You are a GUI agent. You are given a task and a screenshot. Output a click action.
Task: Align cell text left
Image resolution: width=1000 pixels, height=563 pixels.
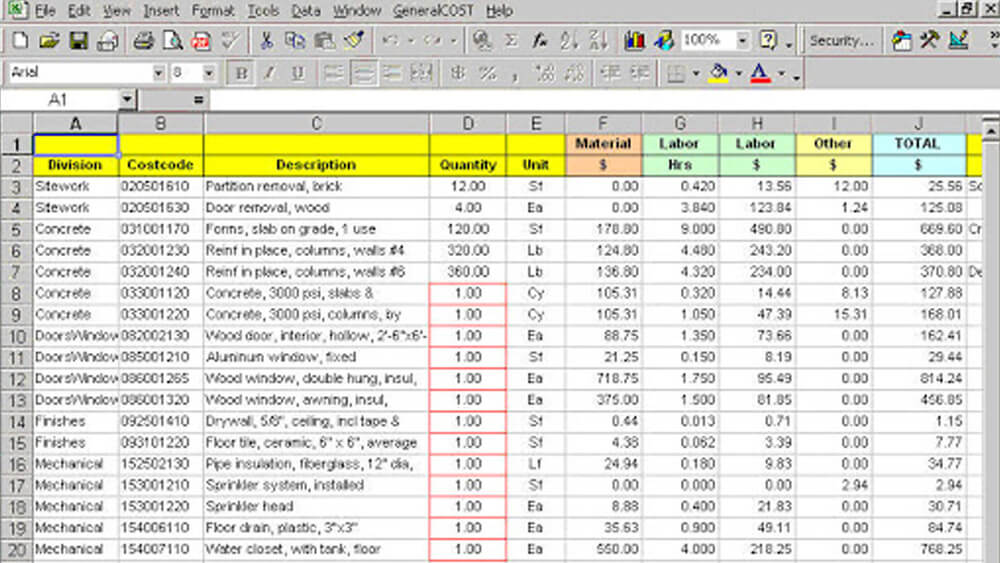[334, 73]
